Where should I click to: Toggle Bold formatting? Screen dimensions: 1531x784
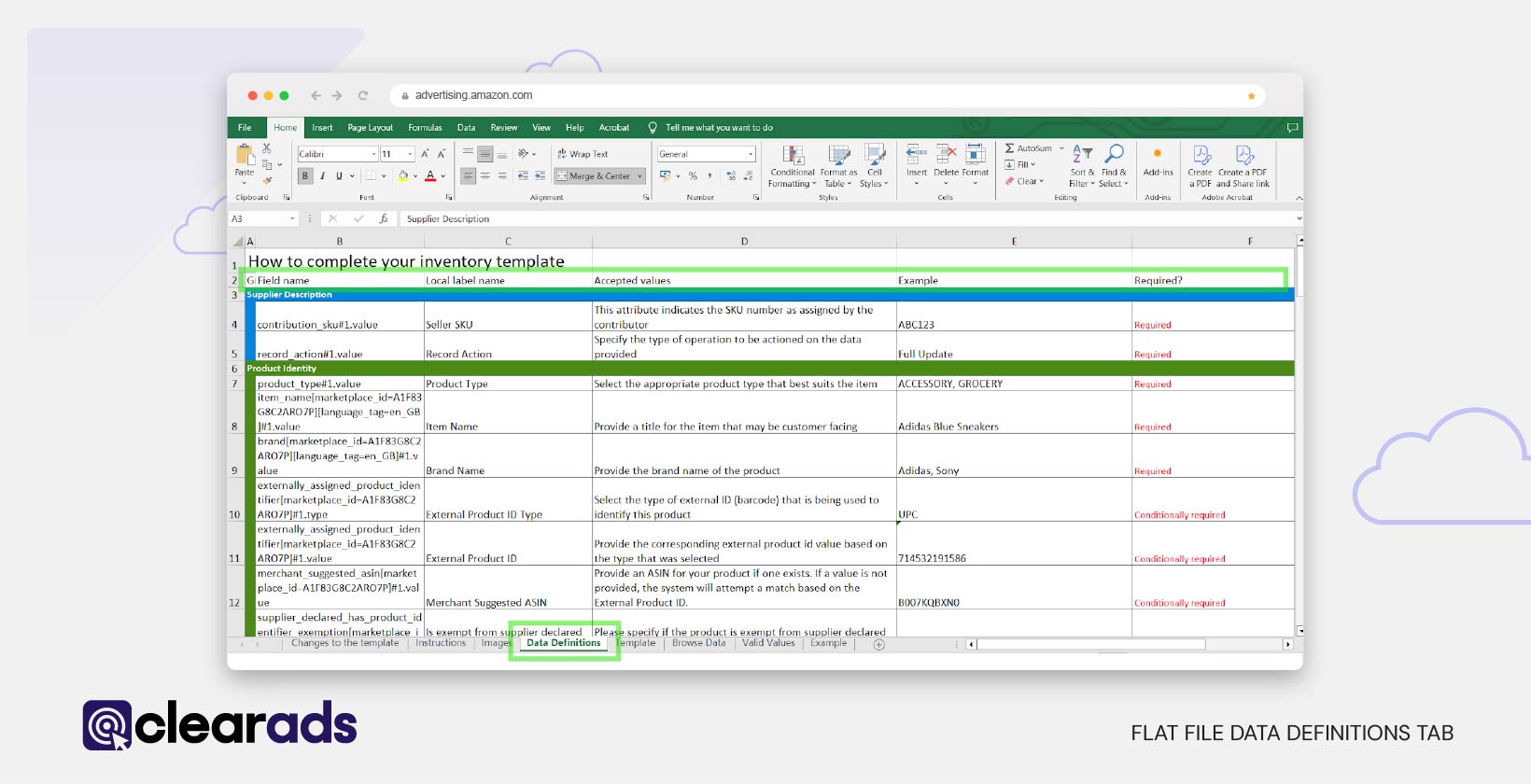tap(305, 175)
